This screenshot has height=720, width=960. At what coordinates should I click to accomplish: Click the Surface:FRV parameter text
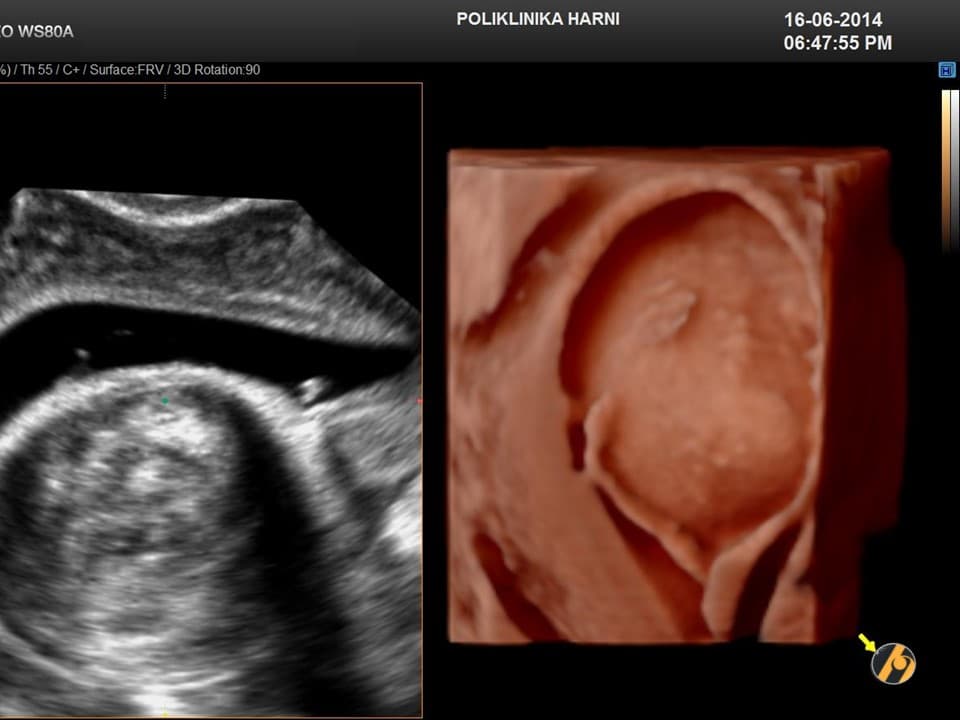click(x=125, y=70)
